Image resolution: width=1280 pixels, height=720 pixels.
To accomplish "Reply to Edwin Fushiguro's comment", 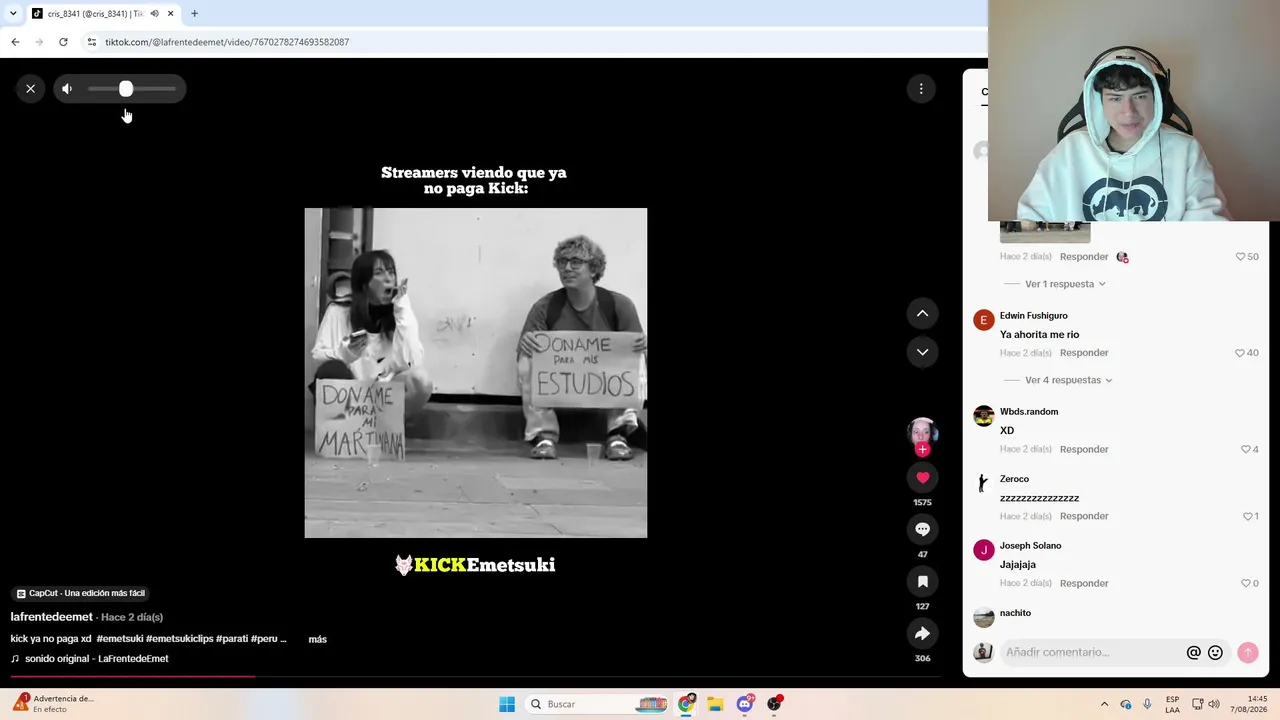I will [x=1084, y=353].
